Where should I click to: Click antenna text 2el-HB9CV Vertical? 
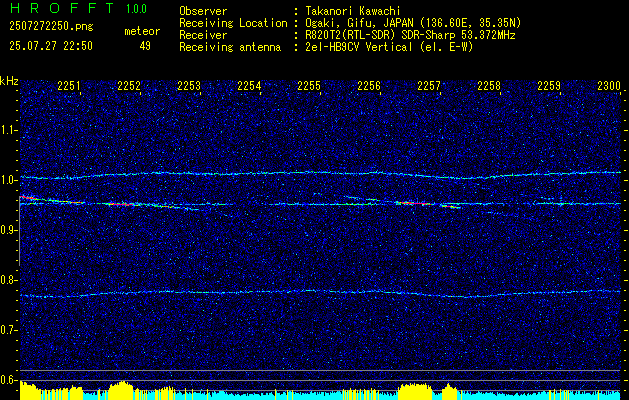coord(359,47)
